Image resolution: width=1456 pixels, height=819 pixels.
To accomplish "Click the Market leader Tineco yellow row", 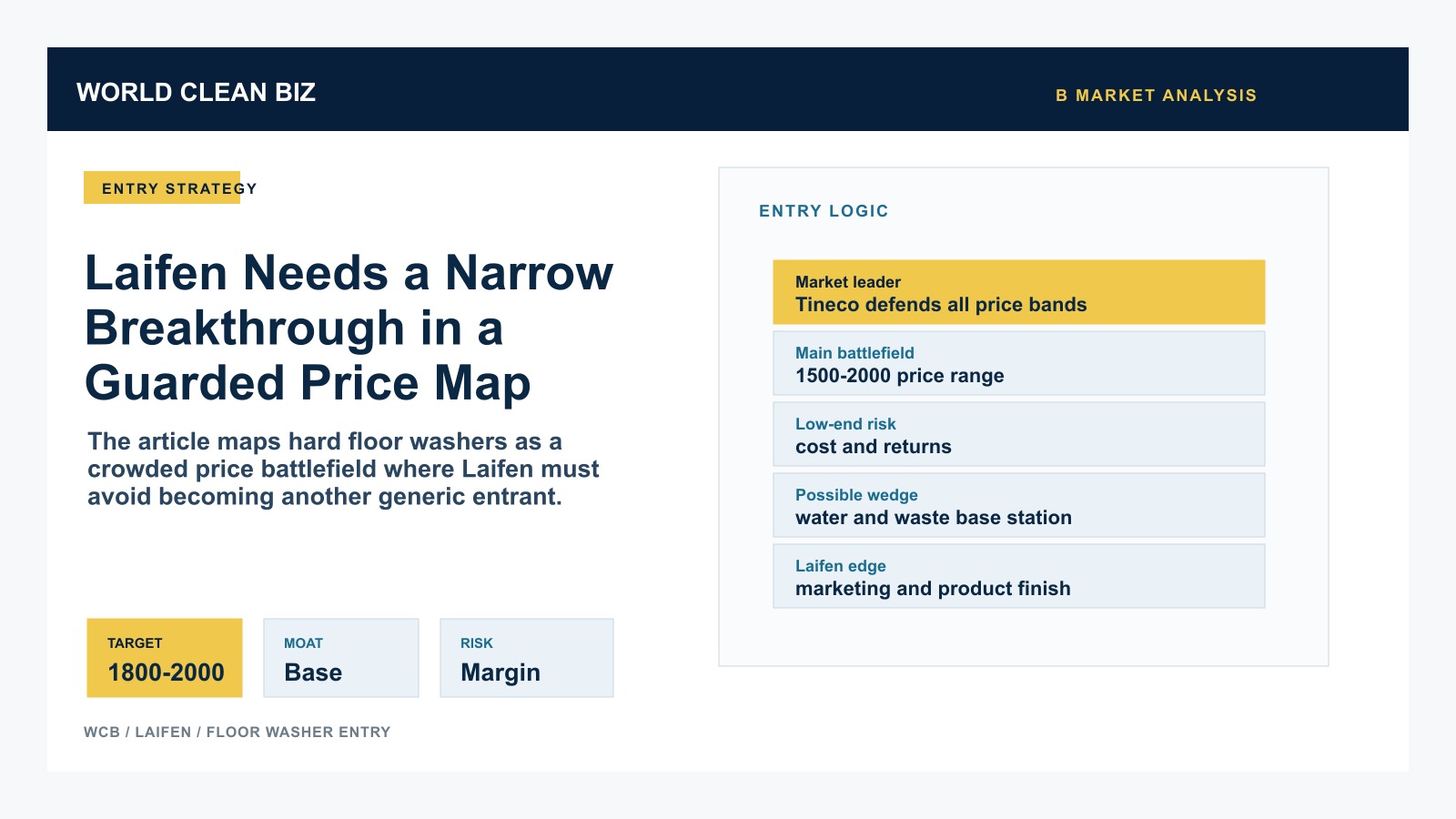I will (x=1019, y=292).
